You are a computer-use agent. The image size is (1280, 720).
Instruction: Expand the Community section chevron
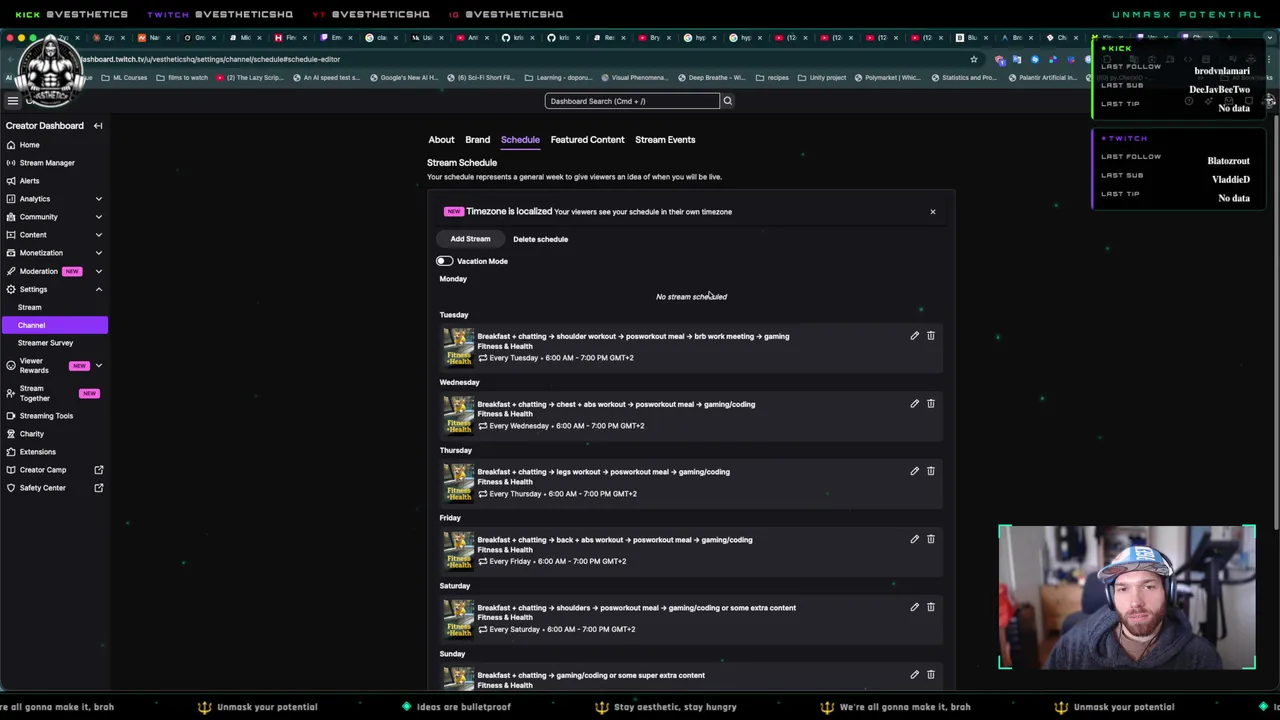click(x=98, y=217)
